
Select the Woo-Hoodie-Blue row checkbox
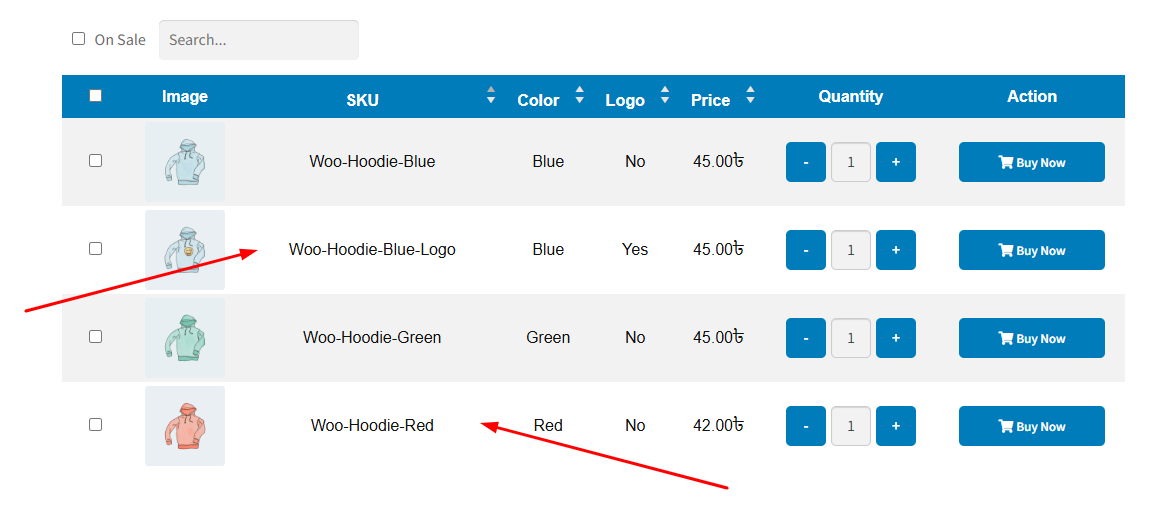(96, 160)
